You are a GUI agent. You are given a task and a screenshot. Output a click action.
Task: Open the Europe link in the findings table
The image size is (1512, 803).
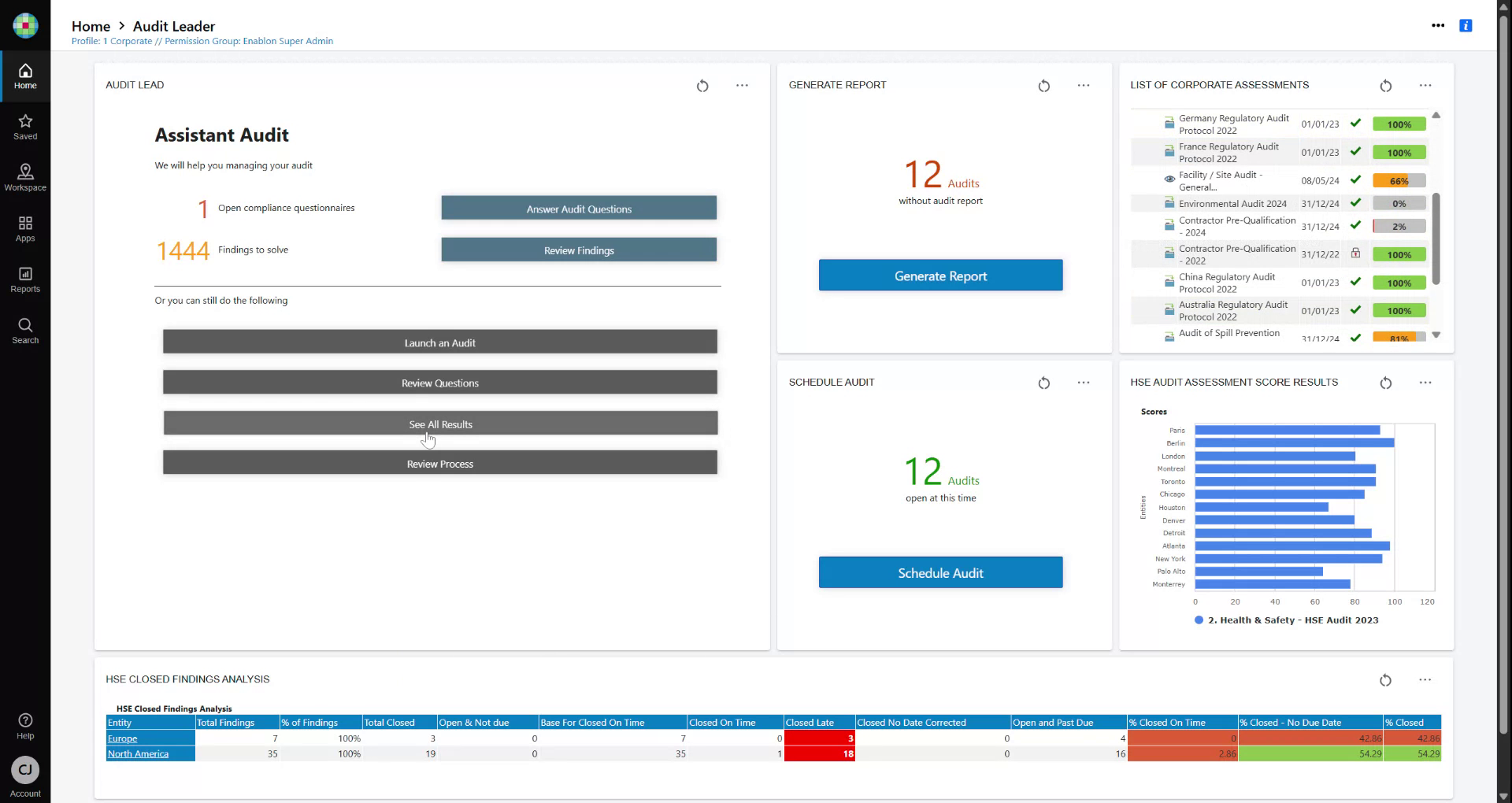[x=122, y=738]
